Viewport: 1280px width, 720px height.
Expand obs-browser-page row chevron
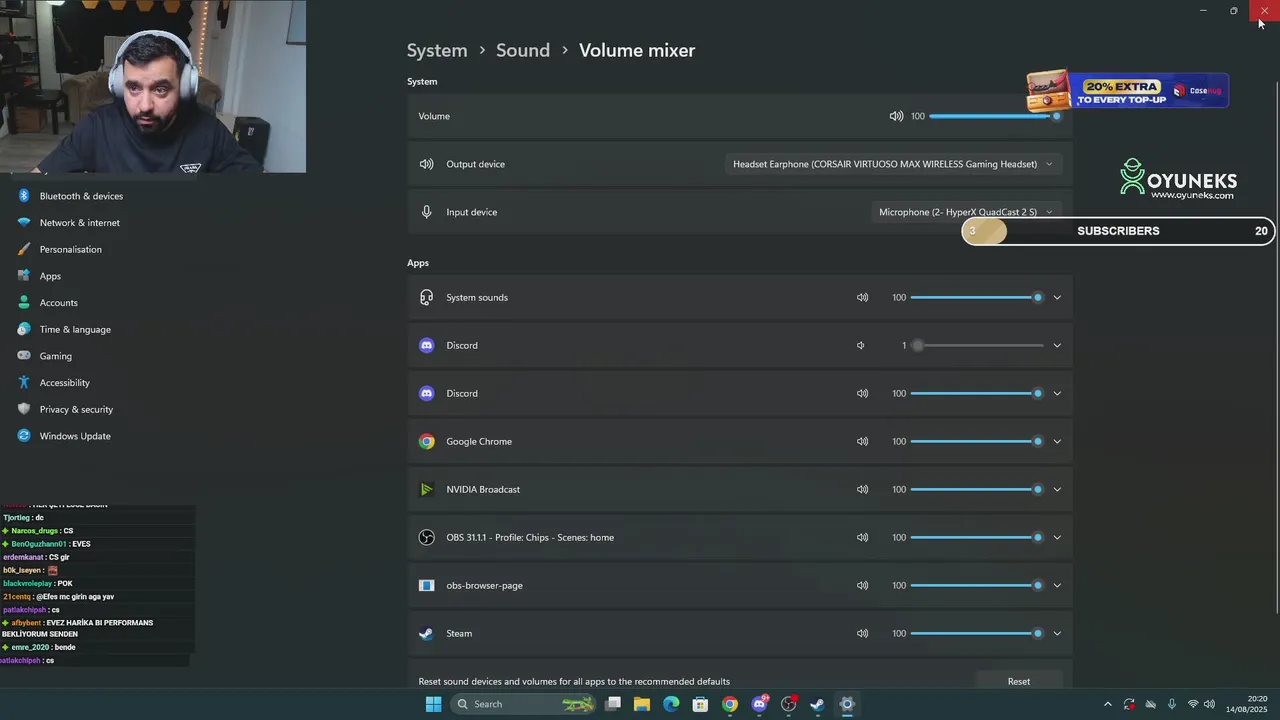coord(1057,585)
